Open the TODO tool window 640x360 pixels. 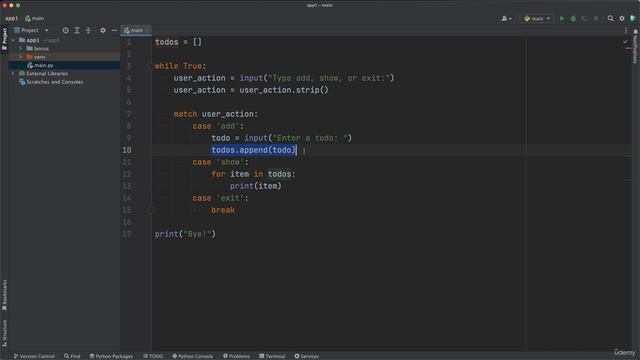[x=153, y=356]
